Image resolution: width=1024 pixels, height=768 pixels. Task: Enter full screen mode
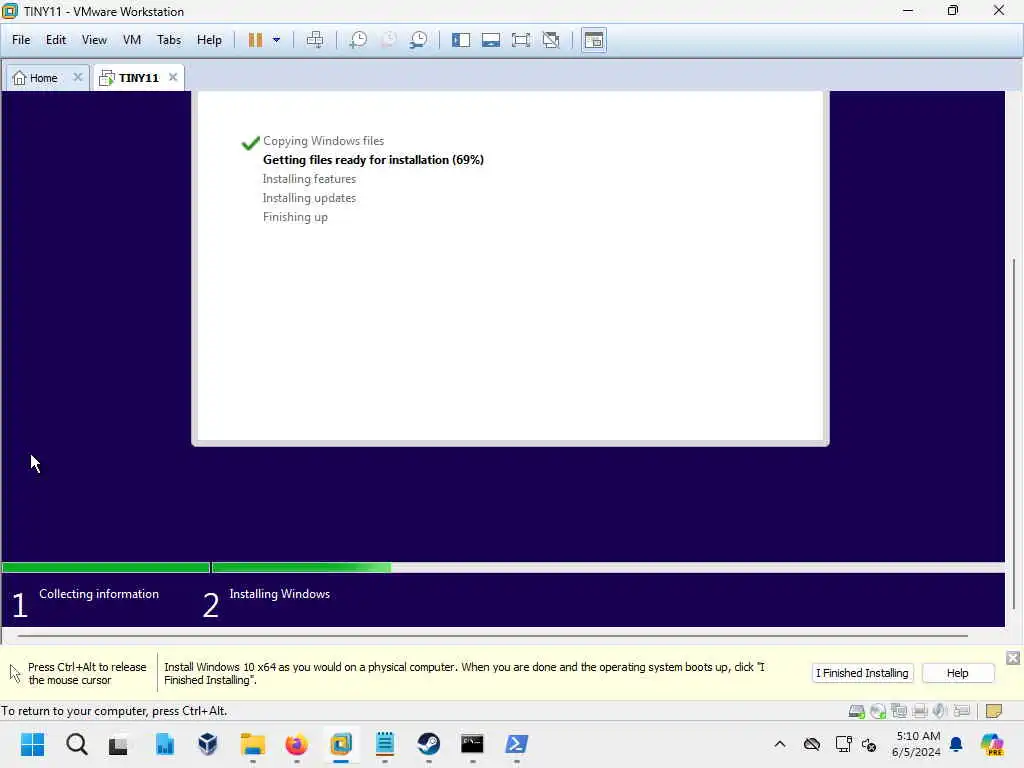(x=521, y=40)
